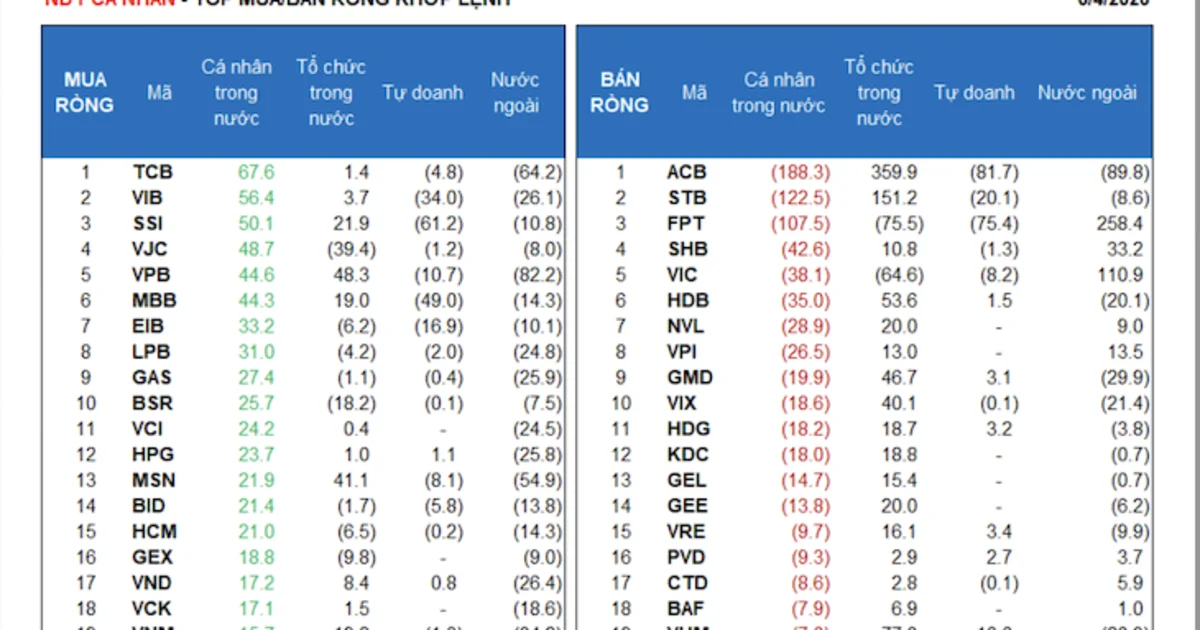Click the 258.4 foreign value for FPT
Viewport: 1200px width, 630px height.
(x=1118, y=224)
